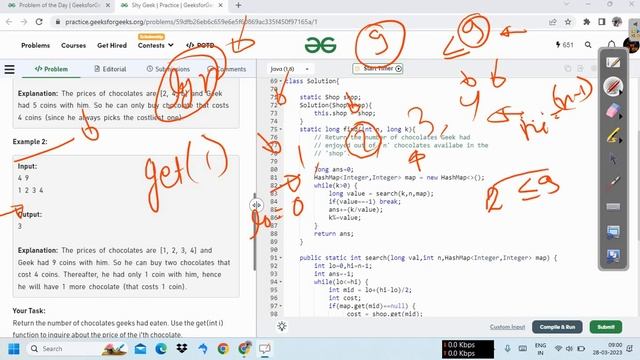The height and width of the screenshot is (360, 640).
Task: Select the yellow highlighter tool
Action: [613, 135]
